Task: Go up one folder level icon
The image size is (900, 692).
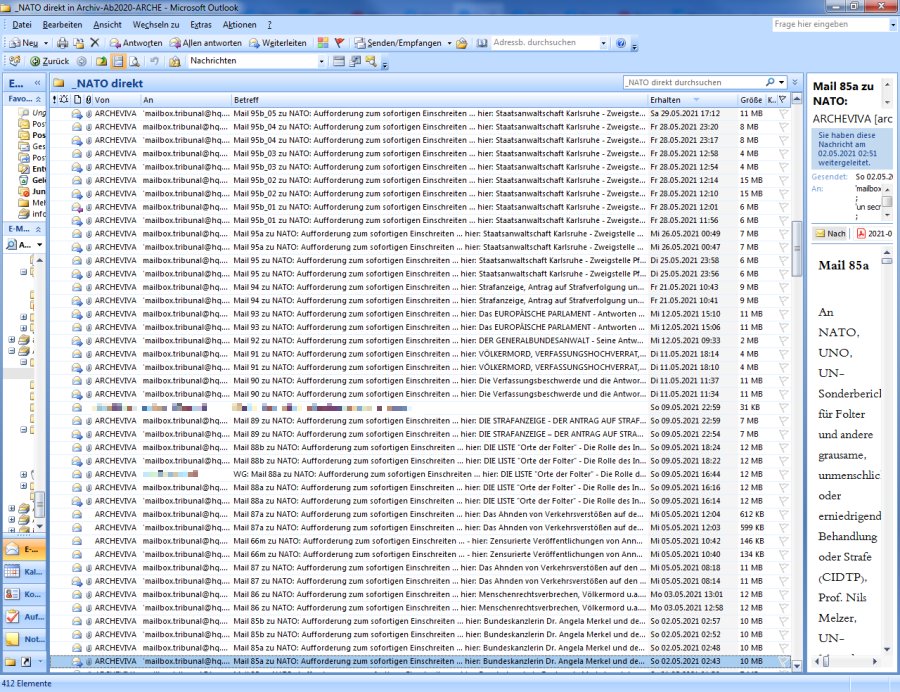Action: coord(101,61)
